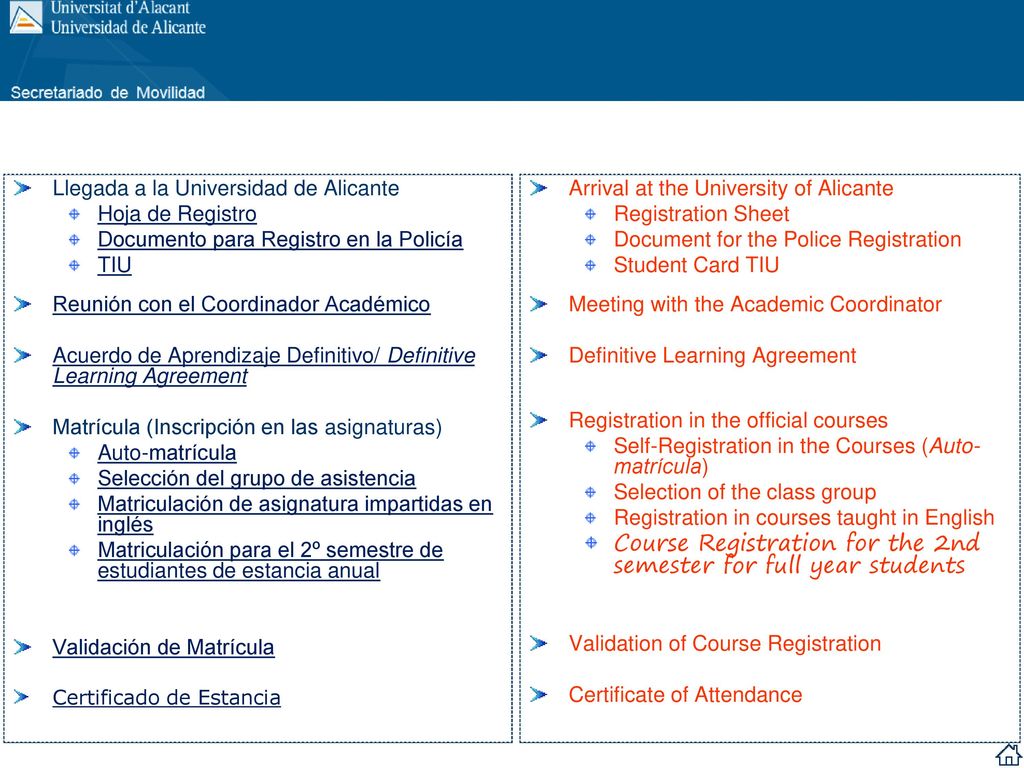Click Self-Registration in the Courses text
This screenshot has width=1024, height=768.
pos(797,456)
